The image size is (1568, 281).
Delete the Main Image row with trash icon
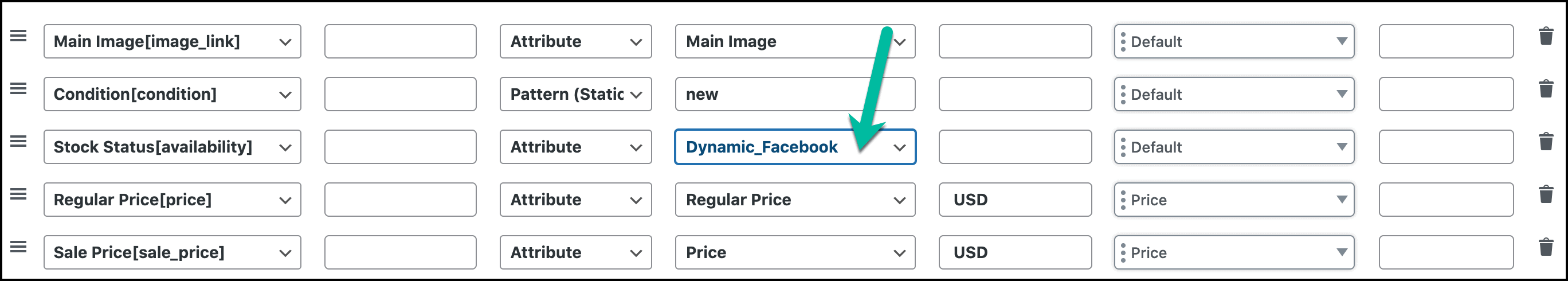(1546, 36)
